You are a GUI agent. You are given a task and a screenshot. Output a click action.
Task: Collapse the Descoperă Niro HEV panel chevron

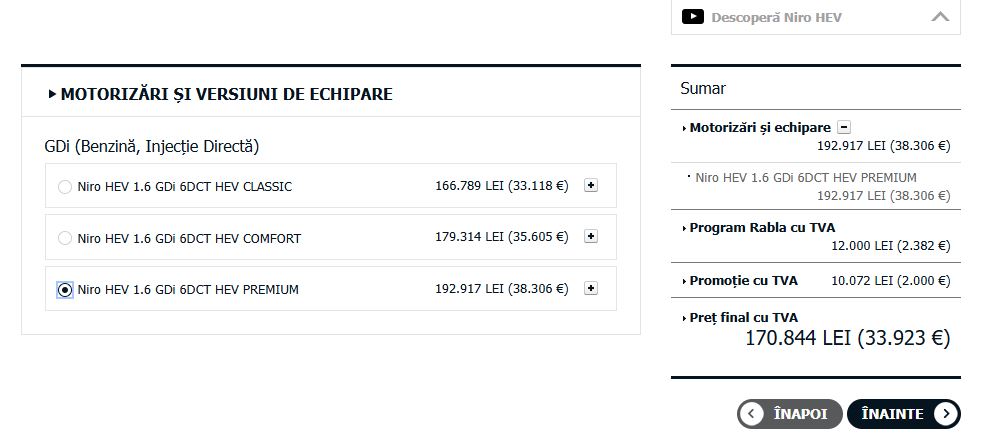[940, 17]
